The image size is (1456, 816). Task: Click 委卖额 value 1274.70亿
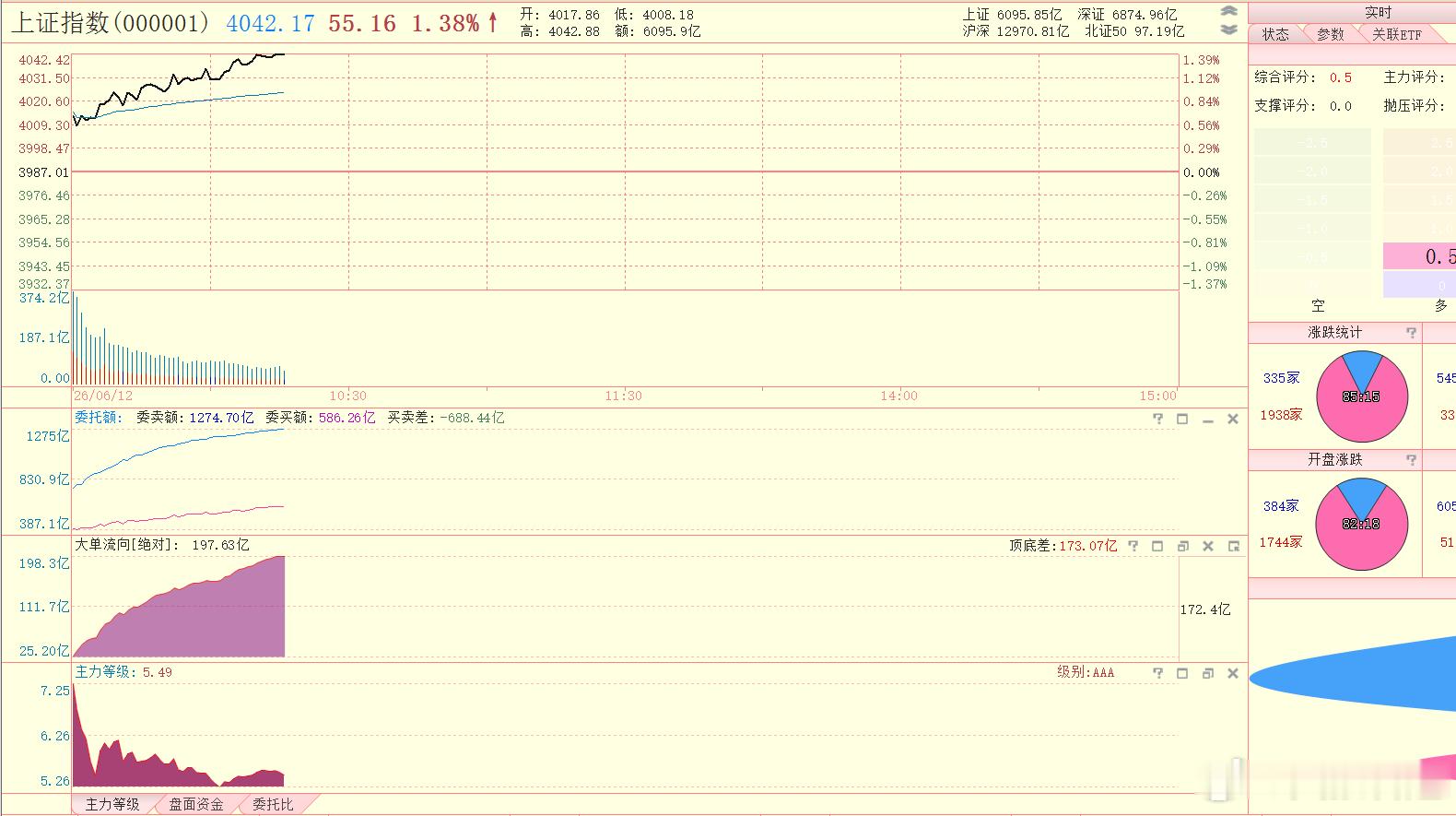(x=221, y=418)
